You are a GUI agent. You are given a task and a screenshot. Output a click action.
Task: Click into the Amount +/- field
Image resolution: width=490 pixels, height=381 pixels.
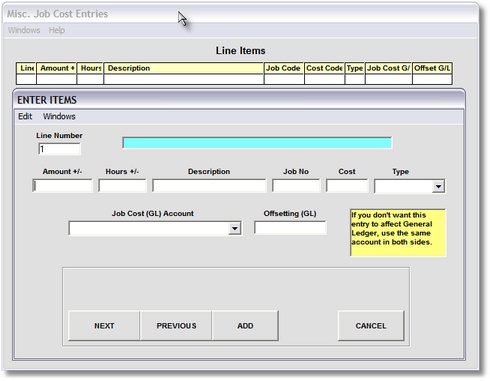tap(62, 186)
